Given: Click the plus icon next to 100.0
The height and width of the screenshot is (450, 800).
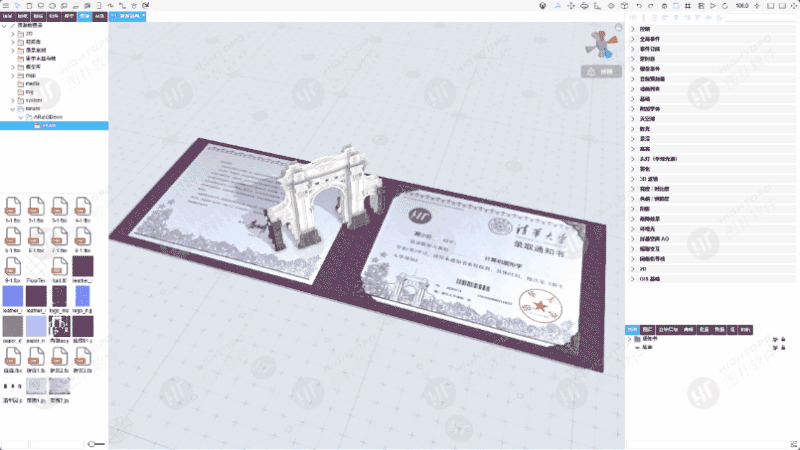Looking at the screenshot, I should [757, 6].
